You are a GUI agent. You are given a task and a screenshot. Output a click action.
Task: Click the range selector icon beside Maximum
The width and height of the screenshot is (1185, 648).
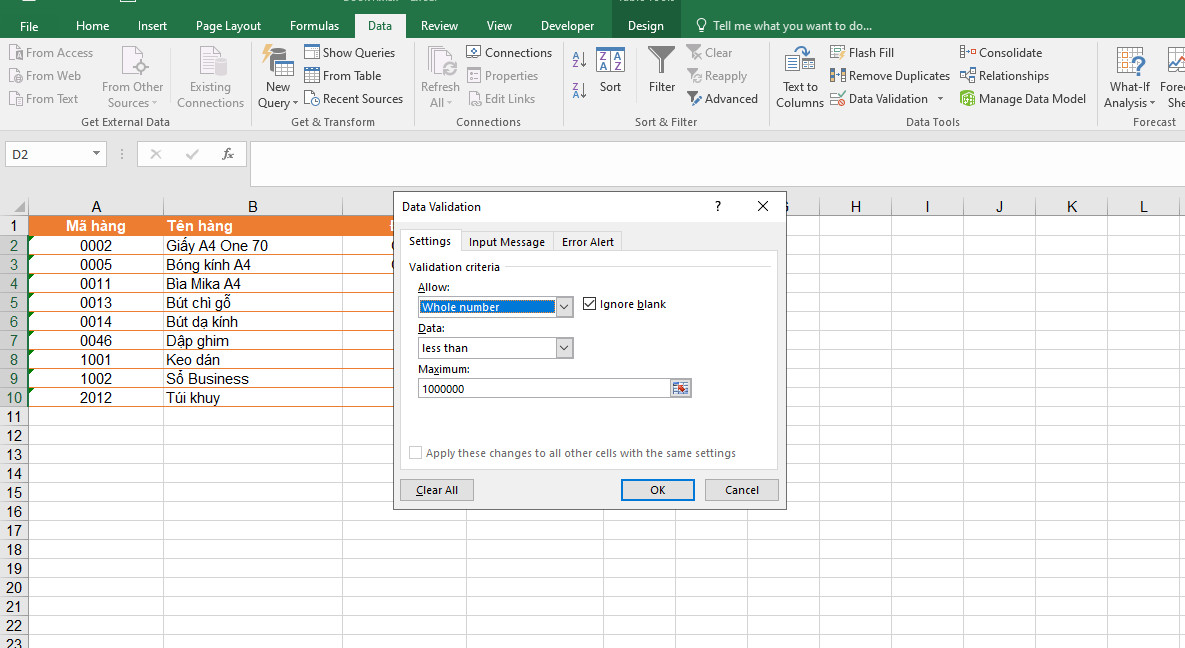click(x=681, y=389)
